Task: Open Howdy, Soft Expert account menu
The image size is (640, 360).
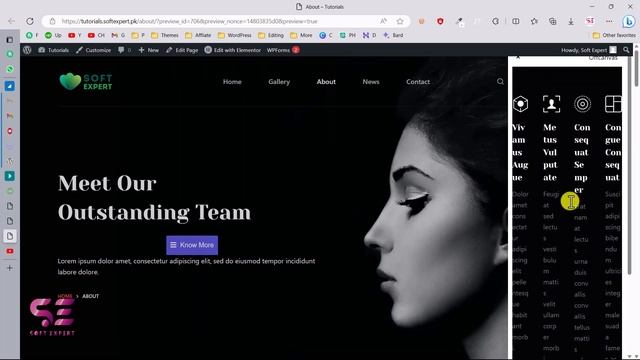Action: [589, 50]
